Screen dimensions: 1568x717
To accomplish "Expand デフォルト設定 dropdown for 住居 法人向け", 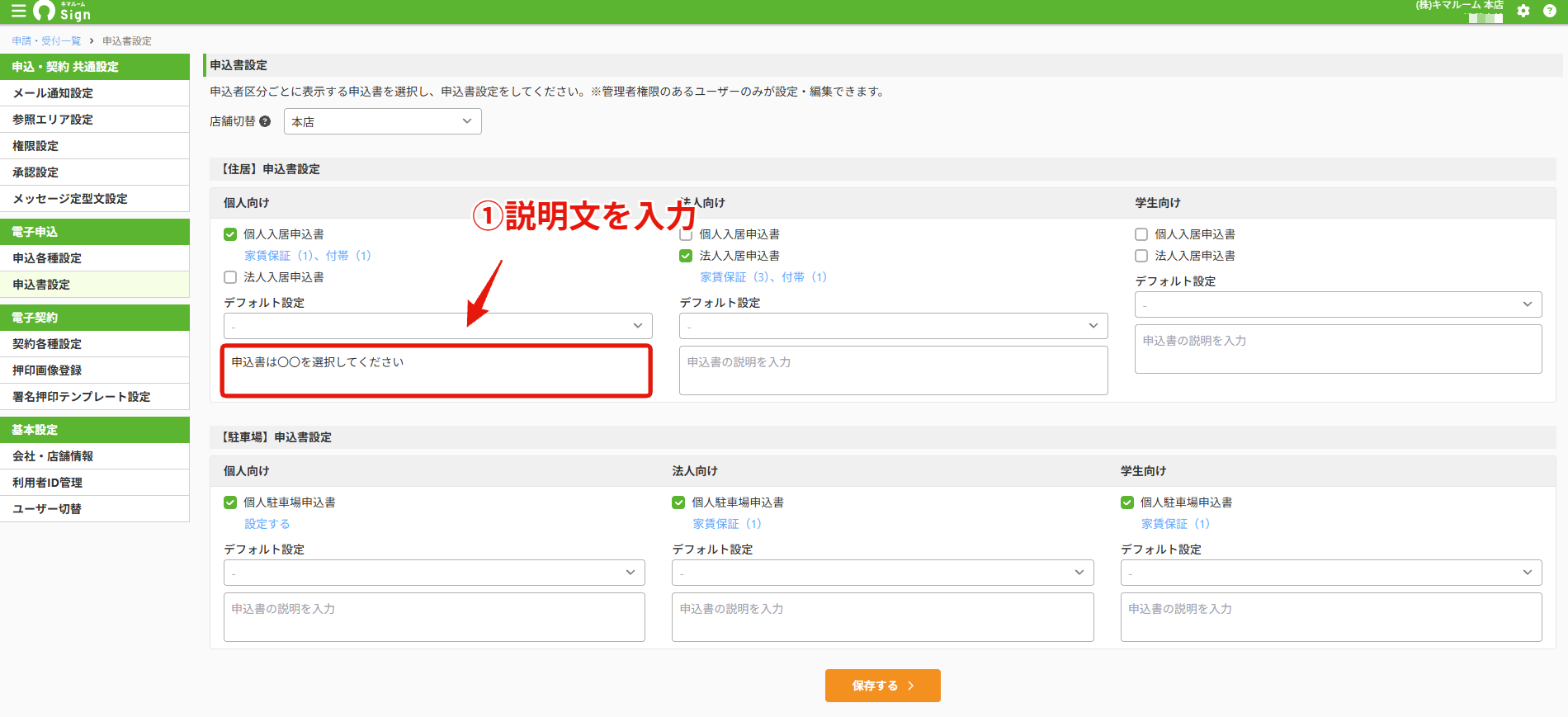I will (x=893, y=326).
